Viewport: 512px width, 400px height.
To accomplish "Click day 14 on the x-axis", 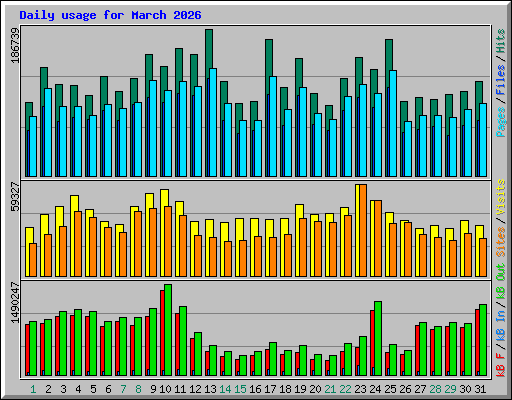I will click(225, 389).
